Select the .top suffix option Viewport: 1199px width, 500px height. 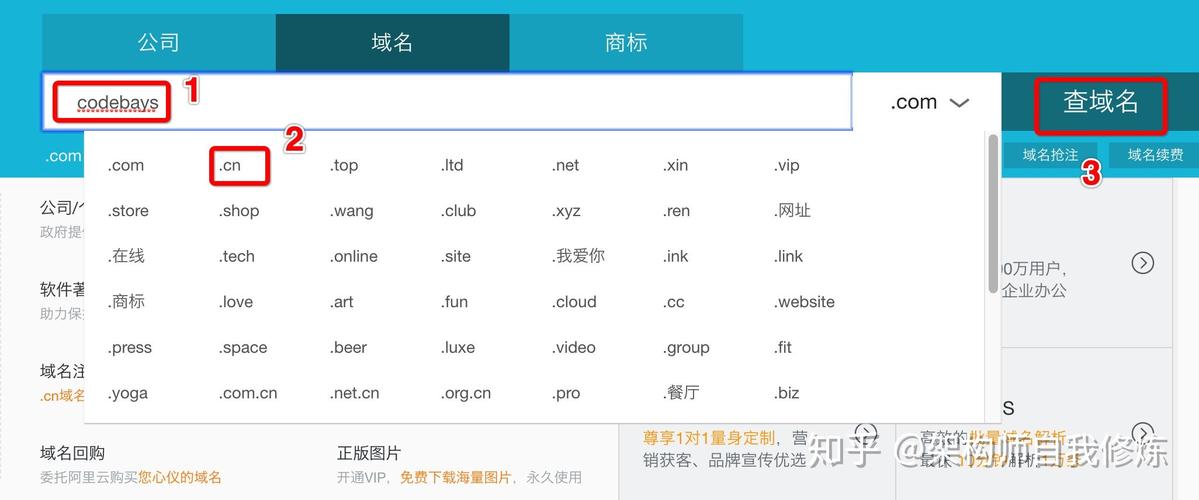point(343,165)
